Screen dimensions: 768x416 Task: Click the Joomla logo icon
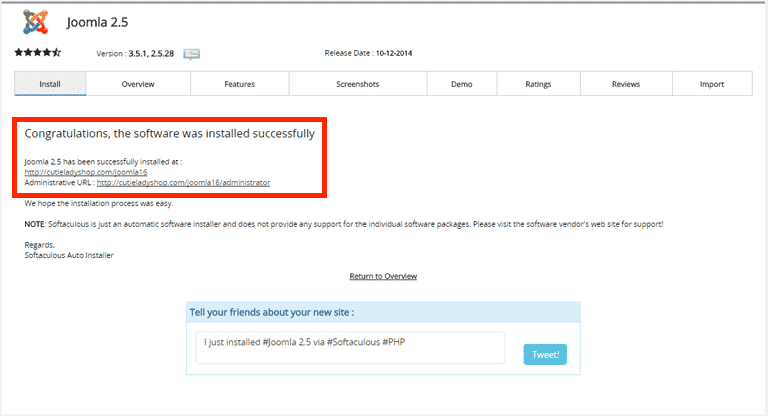click(36, 22)
